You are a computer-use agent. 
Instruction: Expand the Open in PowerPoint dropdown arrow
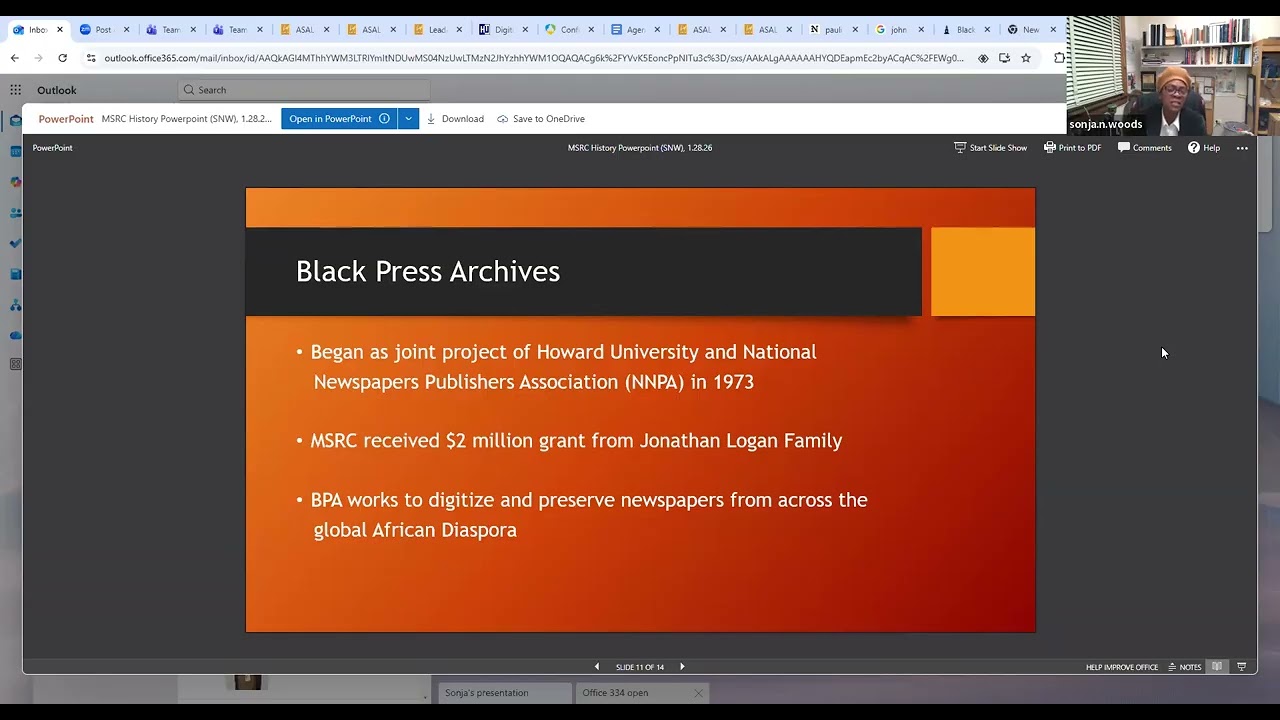[409, 119]
